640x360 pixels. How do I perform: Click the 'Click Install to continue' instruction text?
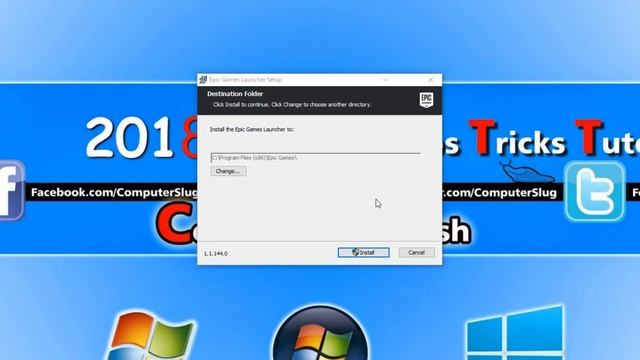[292, 104]
